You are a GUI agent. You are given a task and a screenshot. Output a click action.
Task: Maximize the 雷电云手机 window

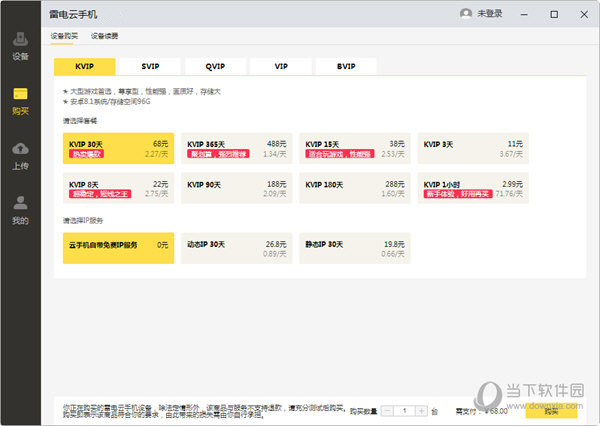[554, 15]
